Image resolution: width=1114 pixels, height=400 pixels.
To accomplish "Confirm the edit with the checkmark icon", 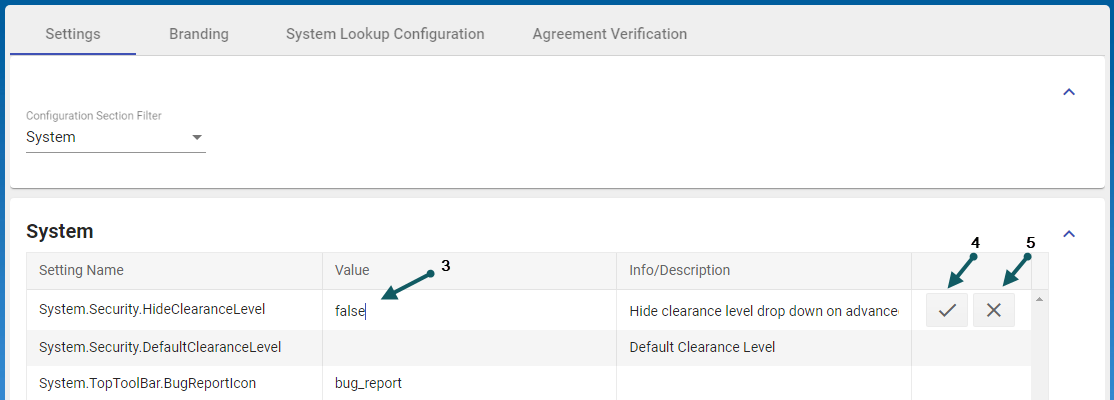I will point(946,310).
